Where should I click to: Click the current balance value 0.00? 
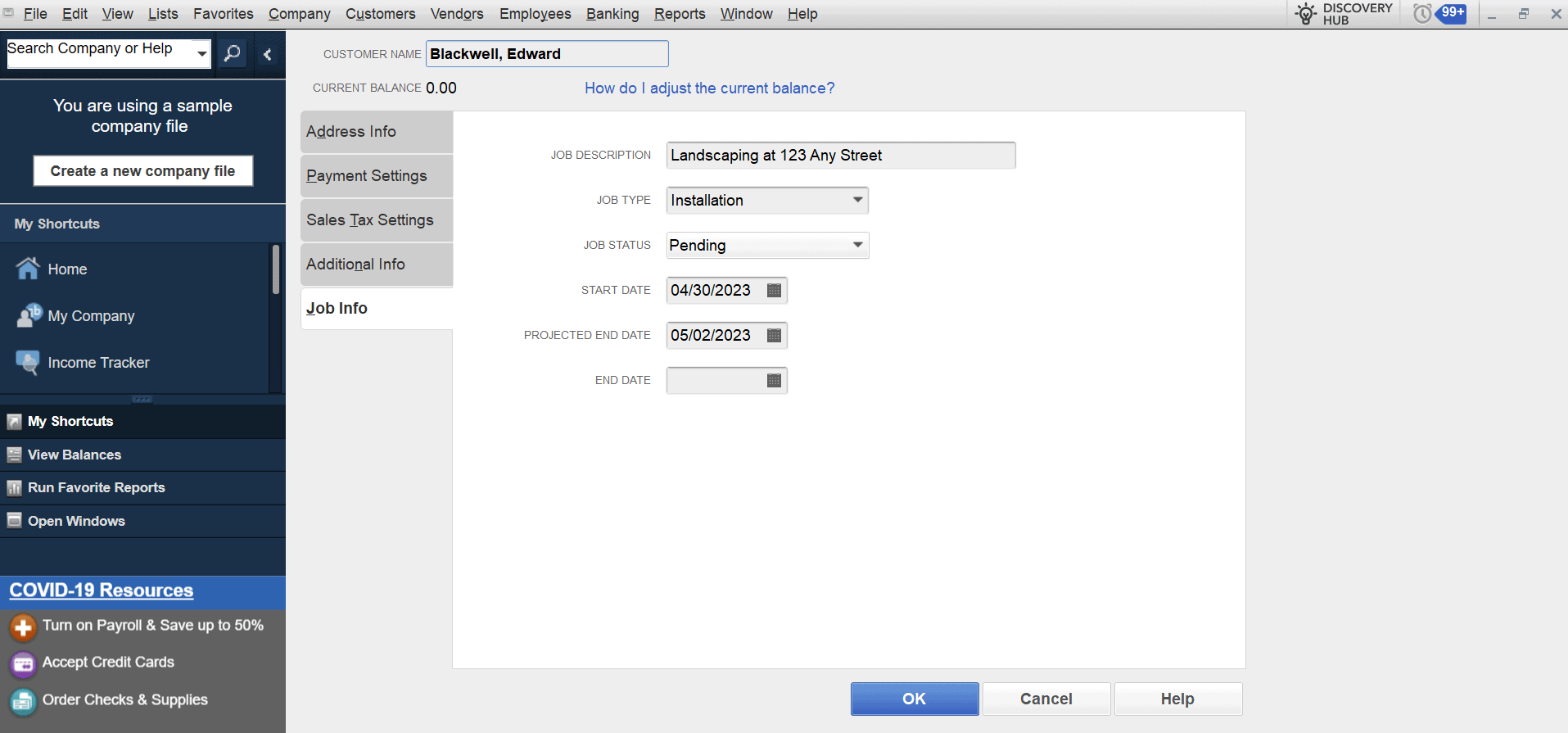coord(441,88)
